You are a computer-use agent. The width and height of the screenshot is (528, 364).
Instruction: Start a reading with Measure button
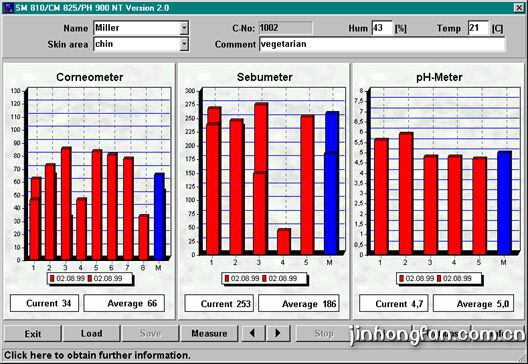[x=209, y=333]
